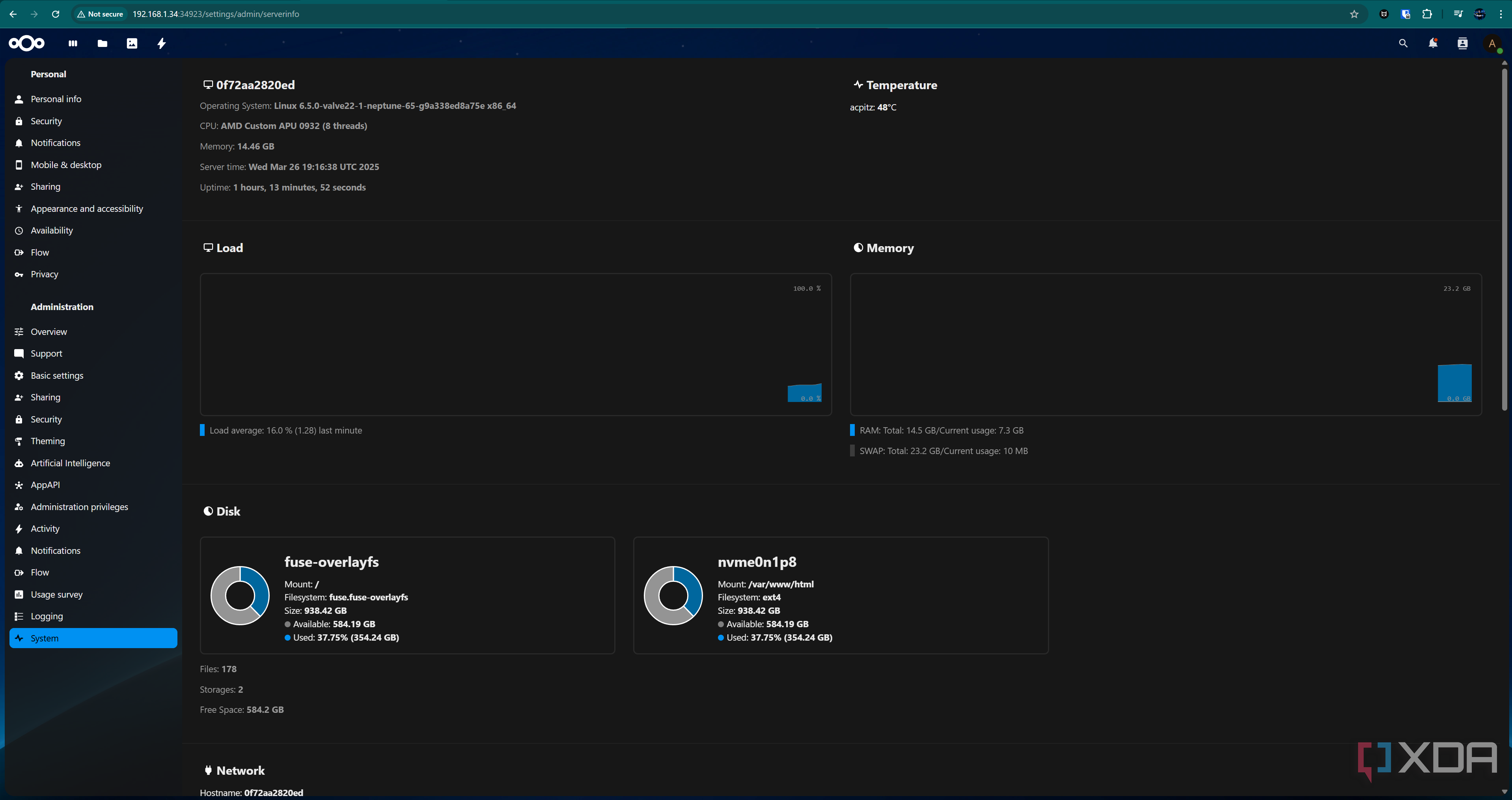The height and width of the screenshot is (800, 1512).
Task: Open the user avatar menu
Action: point(1491,43)
